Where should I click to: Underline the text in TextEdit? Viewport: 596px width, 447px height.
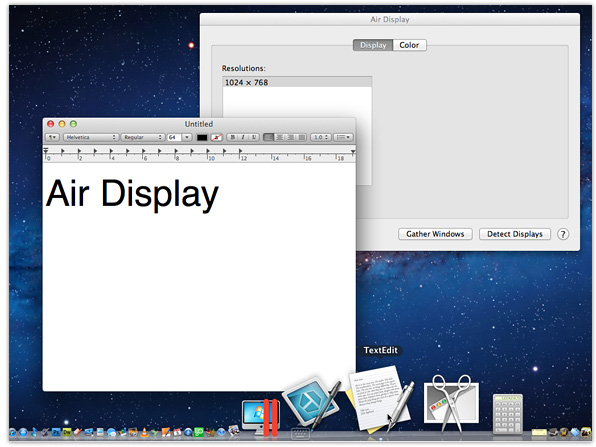point(254,137)
